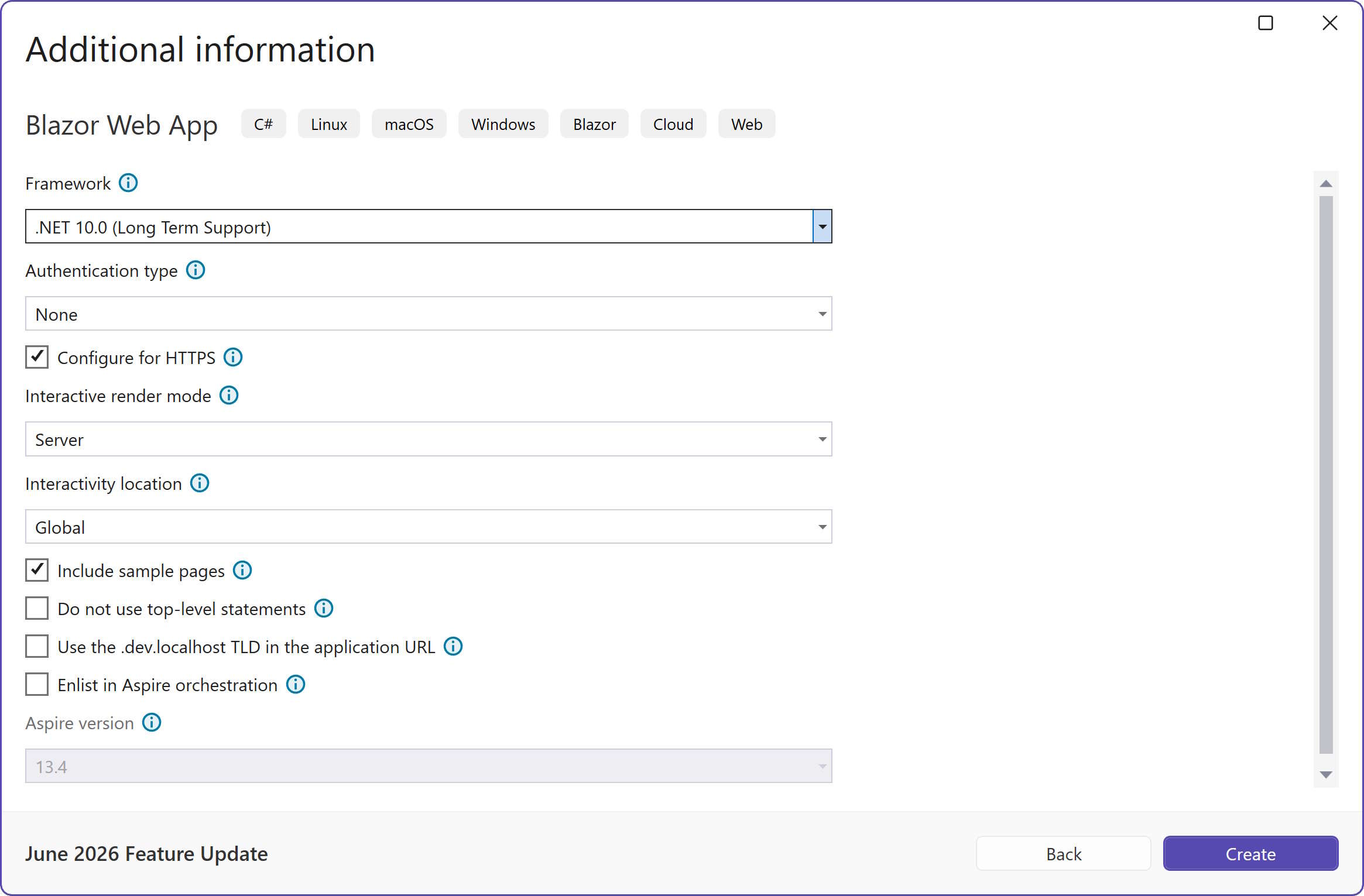The image size is (1364, 896).
Task: Check Use the .dev.localhost TLD option
Action: [37, 647]
